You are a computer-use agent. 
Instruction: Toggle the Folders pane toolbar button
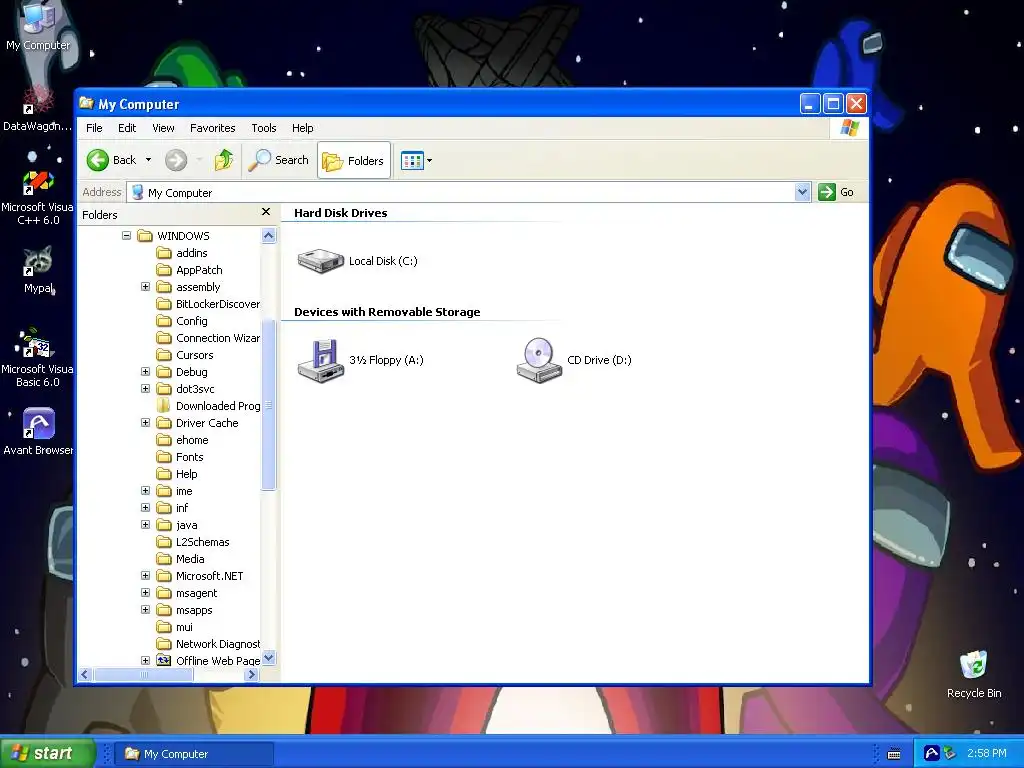point(354,161)
